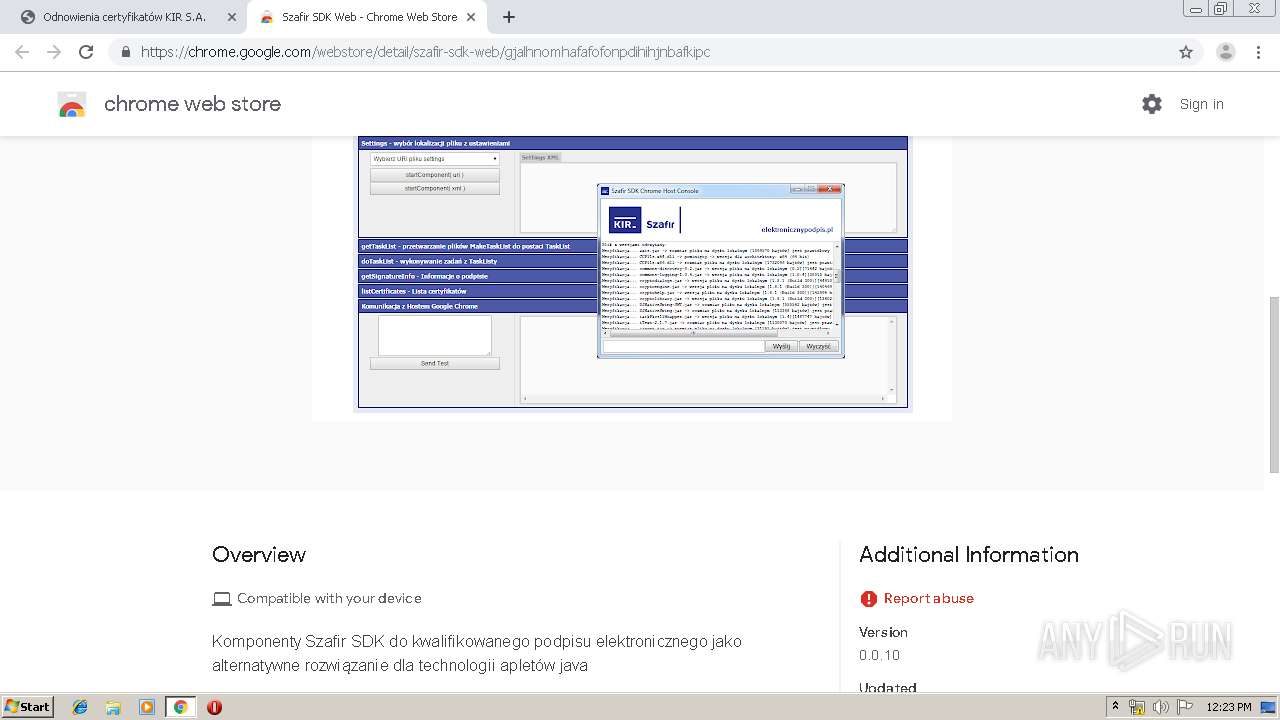
Task: Click the red Report abuse icon
Action: 868,598
